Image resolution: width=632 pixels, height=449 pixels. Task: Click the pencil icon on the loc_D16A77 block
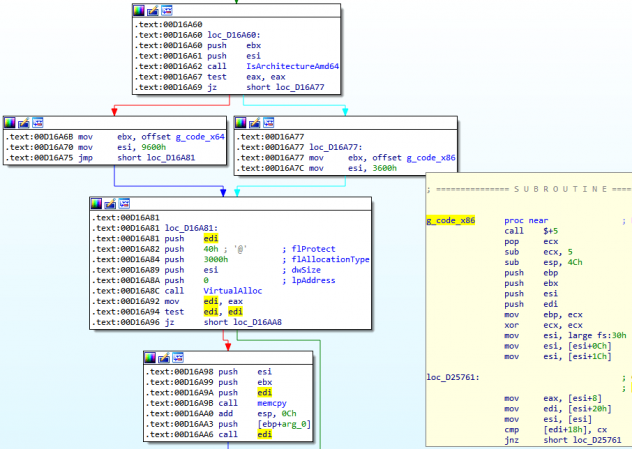(255, 122)
